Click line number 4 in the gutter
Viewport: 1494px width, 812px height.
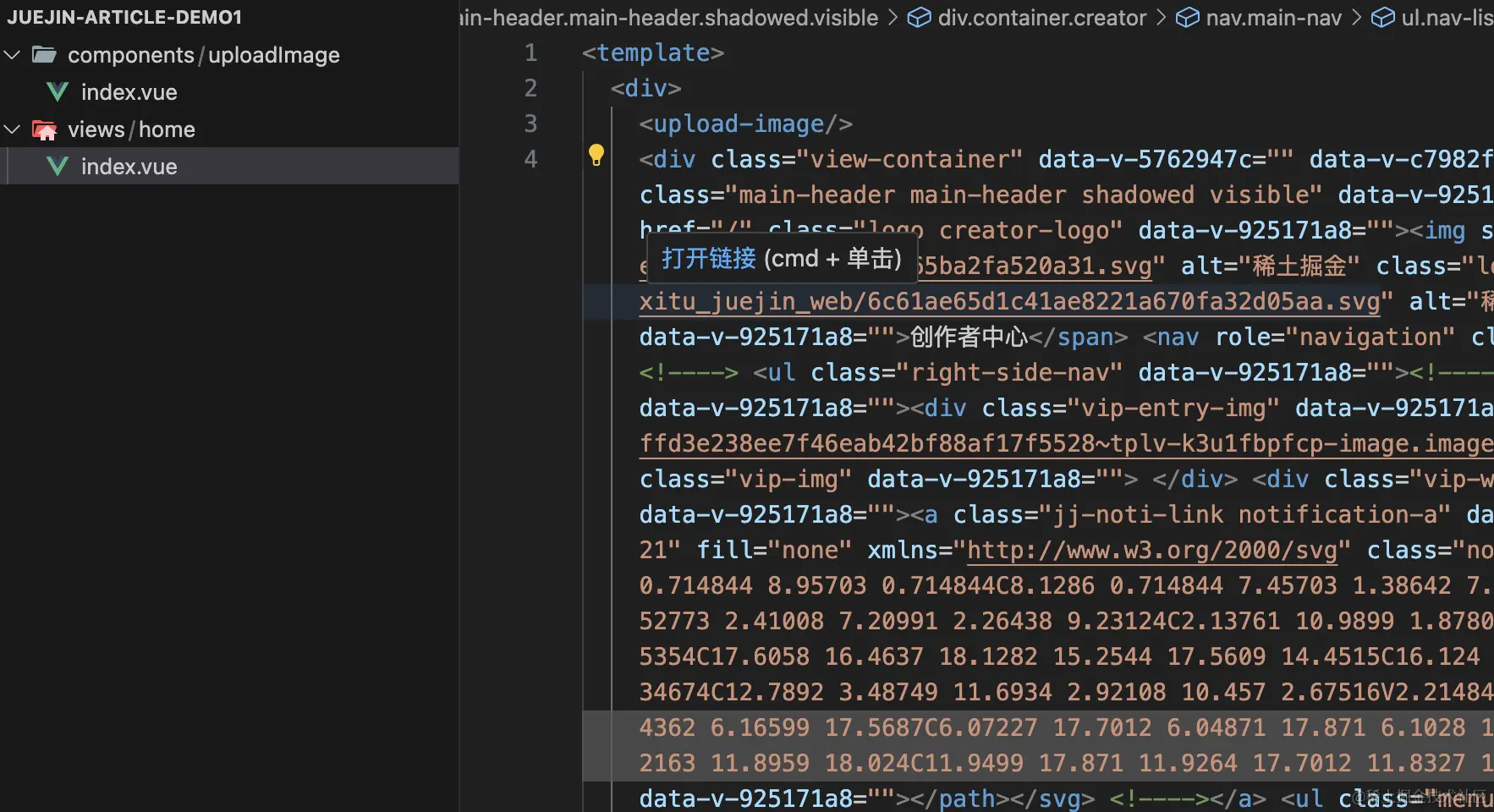point(530,160)
